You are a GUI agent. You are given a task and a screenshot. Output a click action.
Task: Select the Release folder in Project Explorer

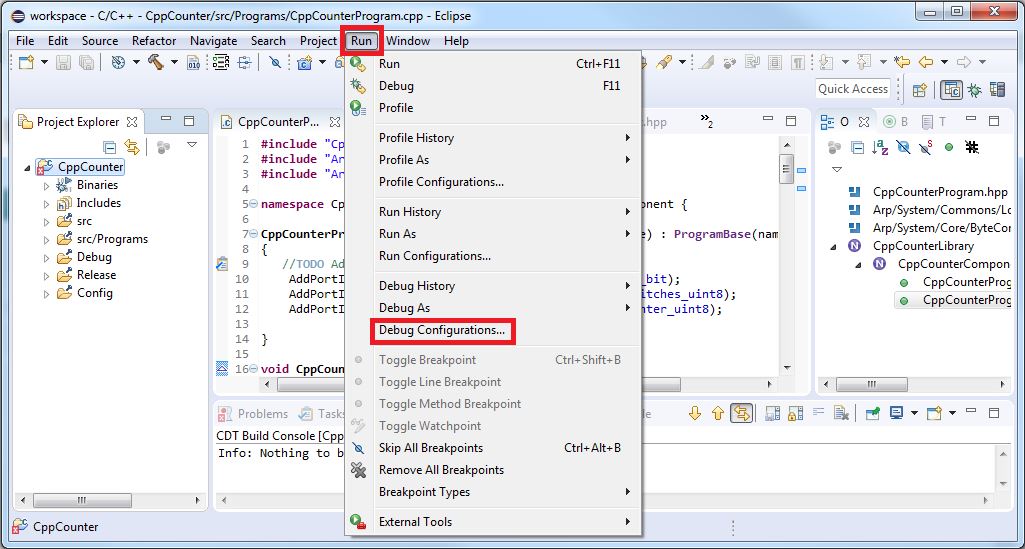(96, 275)
